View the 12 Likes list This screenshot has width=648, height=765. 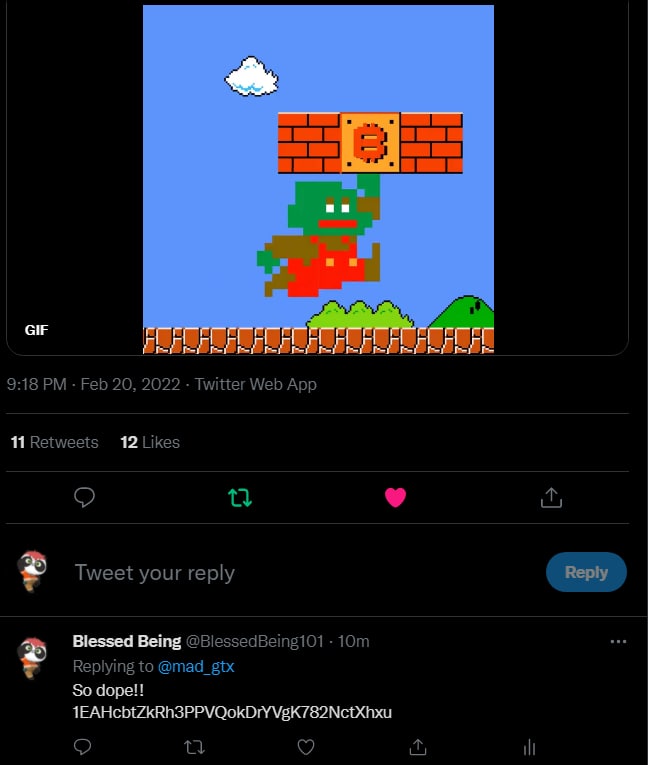(x=150, y=442)
